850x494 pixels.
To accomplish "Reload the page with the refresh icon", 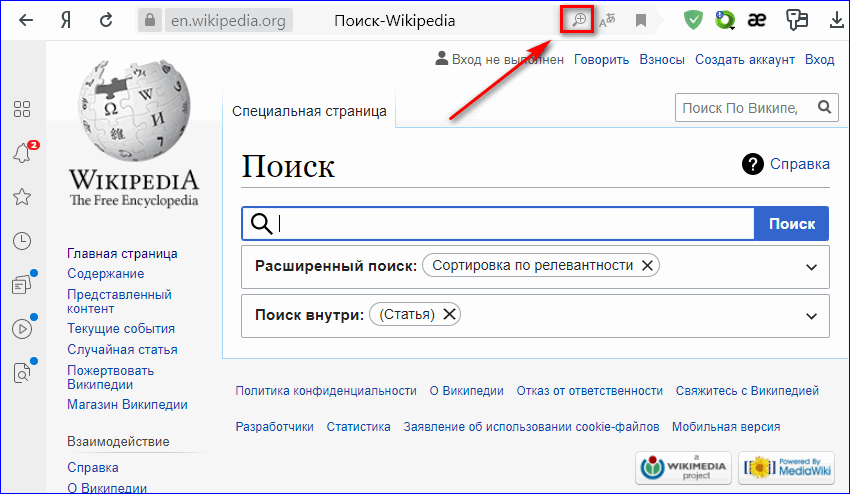I will (x=106, y=21).
